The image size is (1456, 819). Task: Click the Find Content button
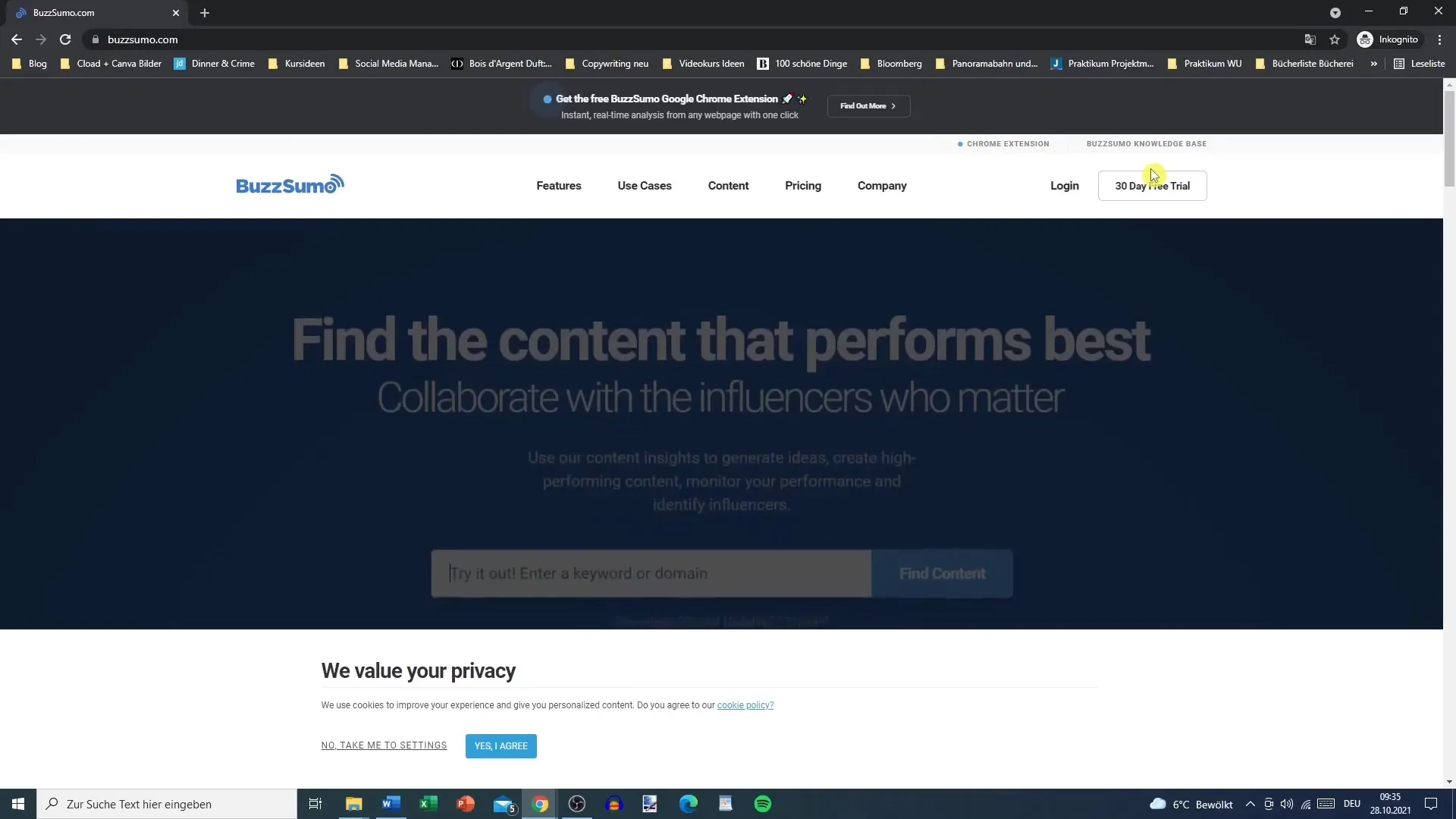pyautogui.click(x=942, y=573)
